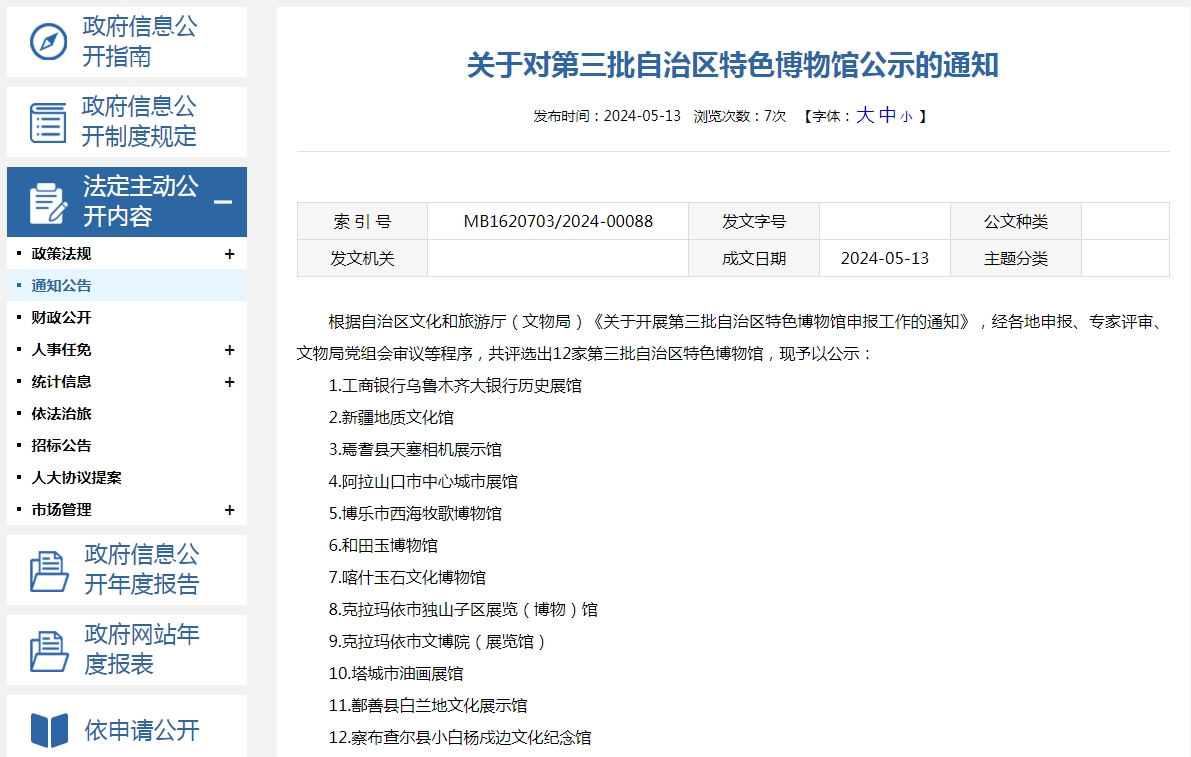
Task: Click the article title 关于对第三批自治区特色博物馆公示的通知
Action: click(x=732, y=65)
